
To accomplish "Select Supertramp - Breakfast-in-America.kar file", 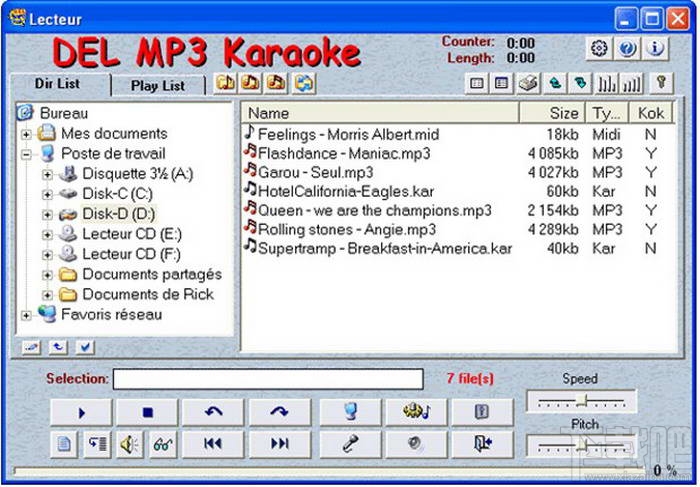I will click(x=385, y=248).
